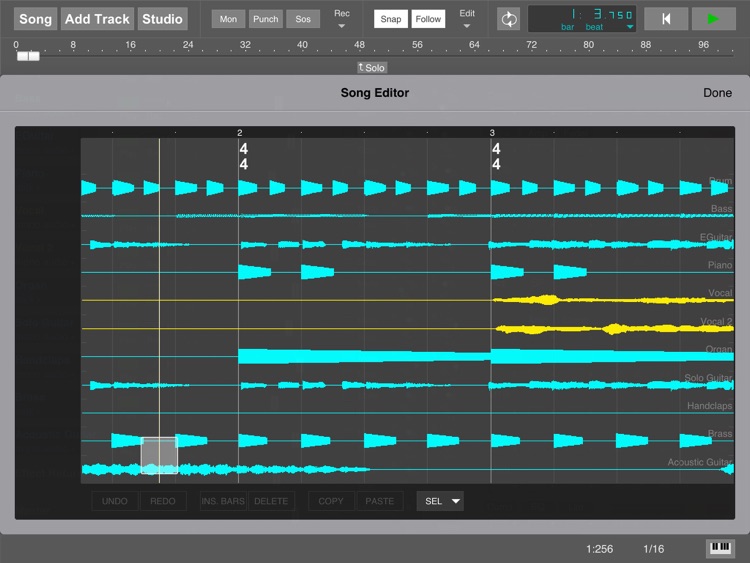The image size is (750, 563).
Task: Click the PASTE button
Action: pos(379,501)
